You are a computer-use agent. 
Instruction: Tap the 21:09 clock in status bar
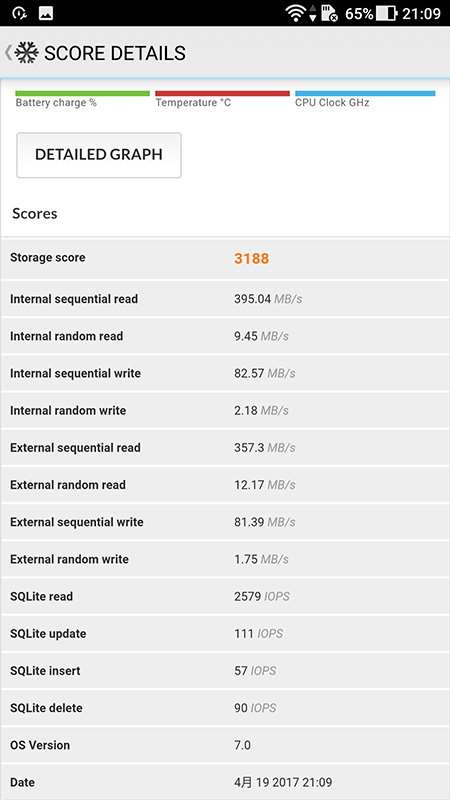pos(421,14)
